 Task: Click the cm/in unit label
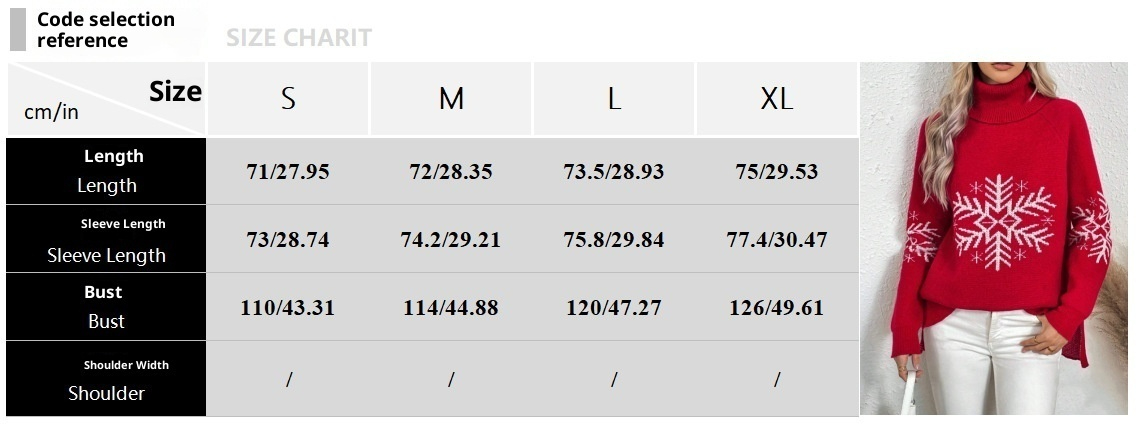coord(51,112)
